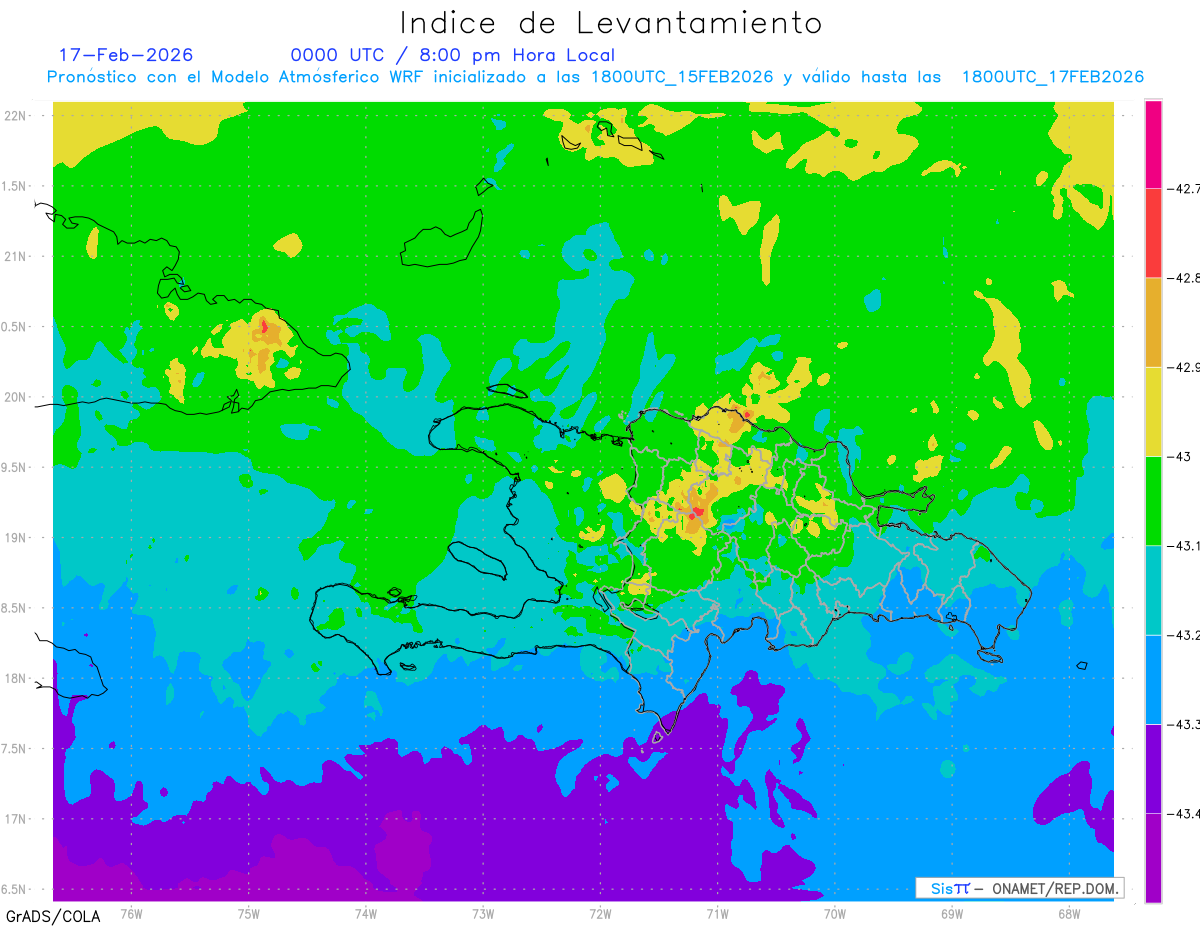Click the colorbar value '-43.1'
The image size is (1200, 927).
(1182, 545)
